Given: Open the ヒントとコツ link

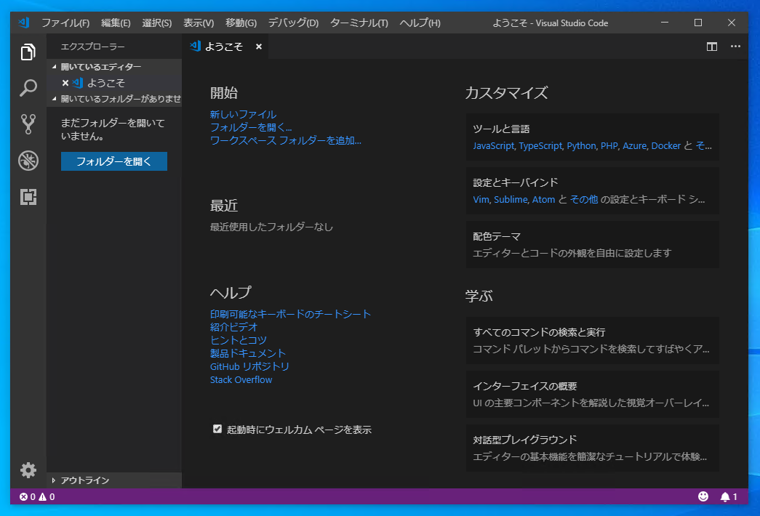Looking at the screenshot, I should click(238, 340).
